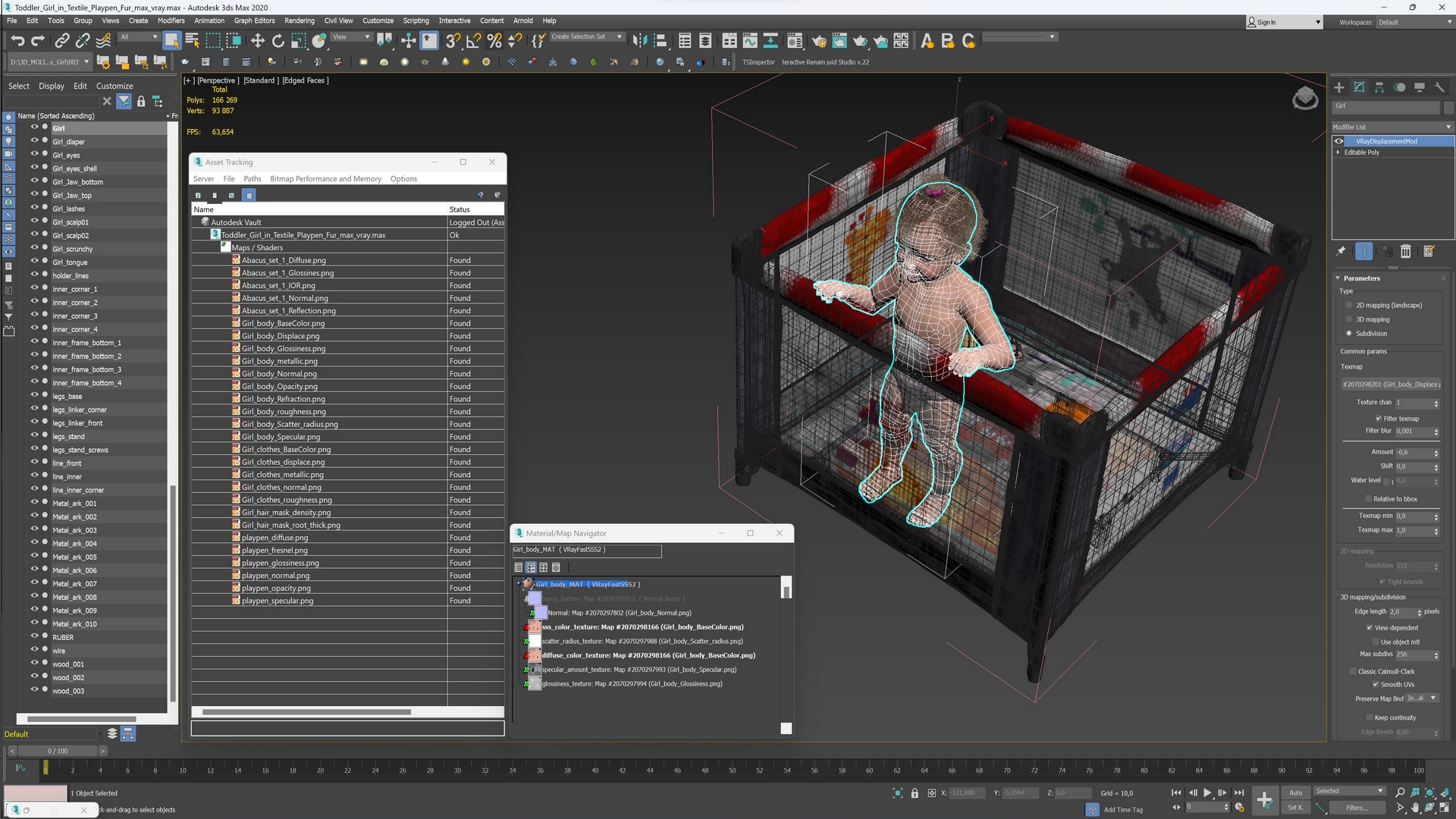This screenshot has height=819, width=1456.
Task: Select the 3D mapping radio button
Action: tap(1349, 319)
